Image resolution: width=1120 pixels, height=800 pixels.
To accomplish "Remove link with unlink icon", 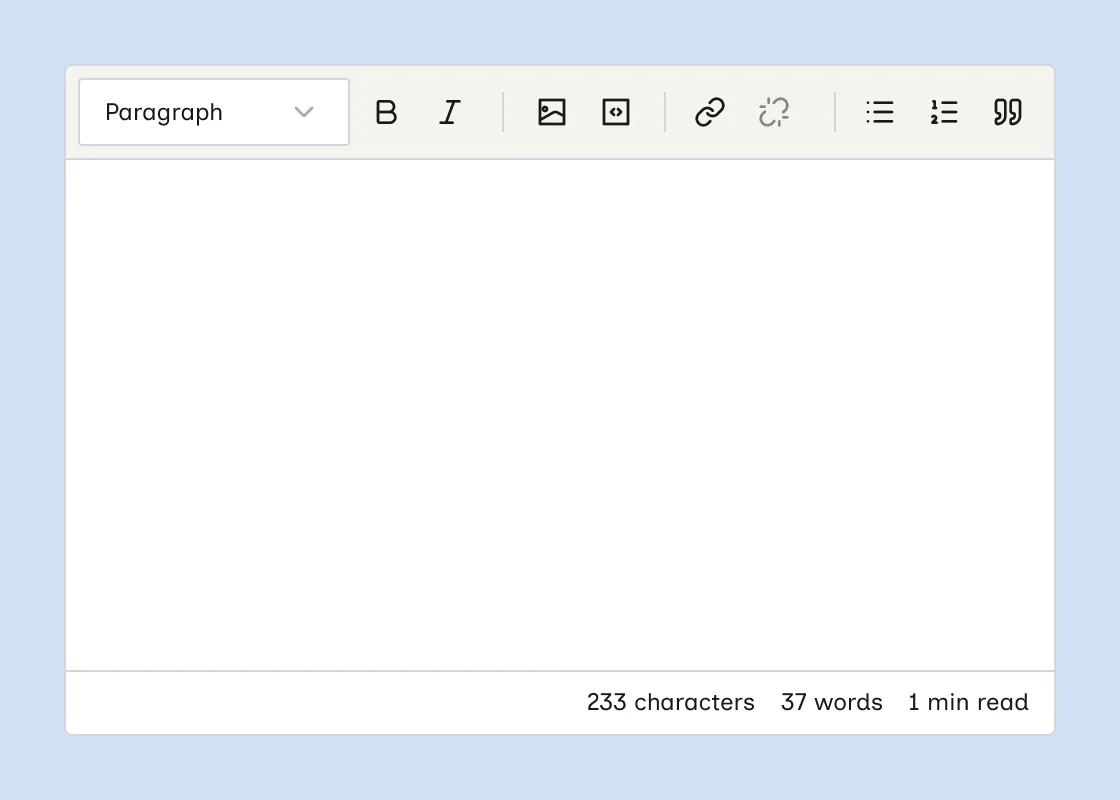I will 774,112.
